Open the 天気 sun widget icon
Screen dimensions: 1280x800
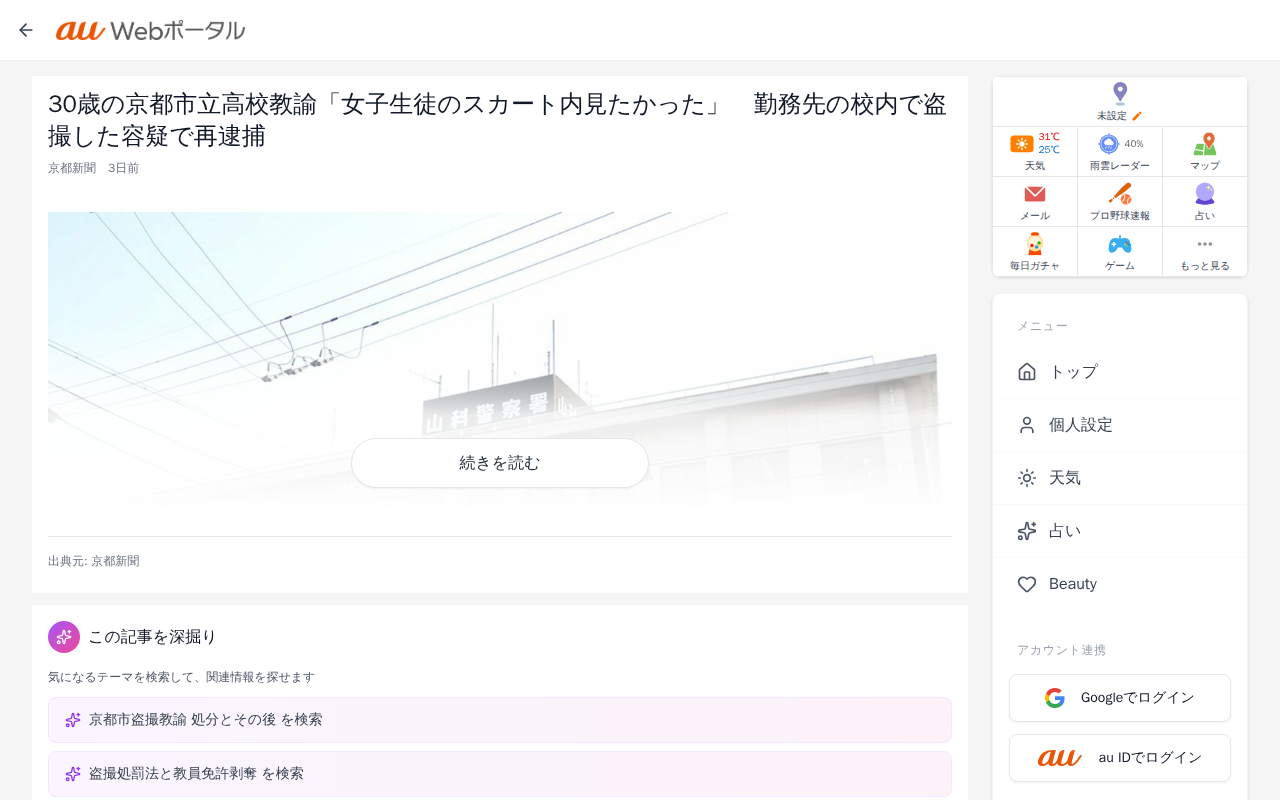(x=1022, y=144)
